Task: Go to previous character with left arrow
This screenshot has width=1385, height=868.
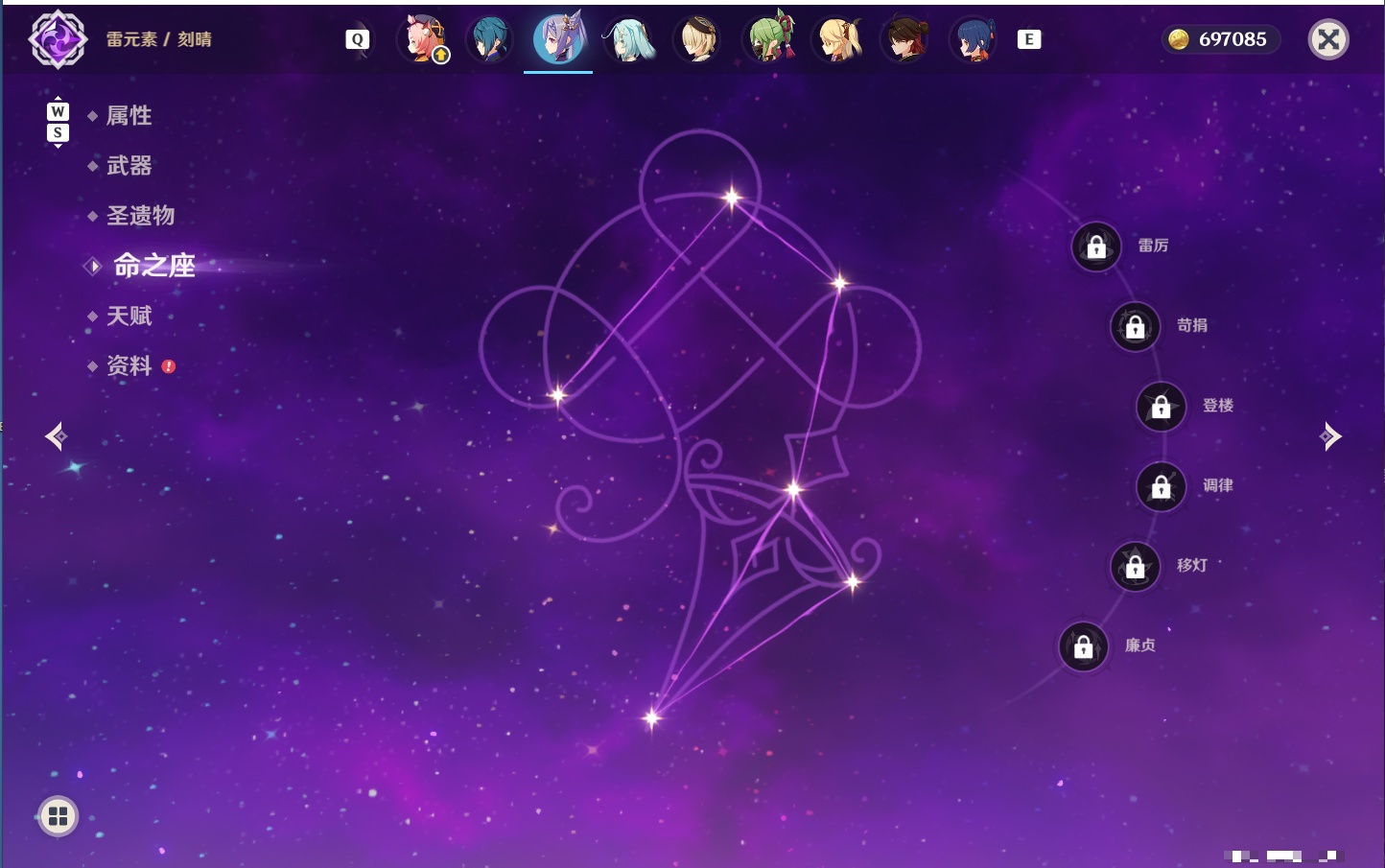Action: tap(56, 436)
